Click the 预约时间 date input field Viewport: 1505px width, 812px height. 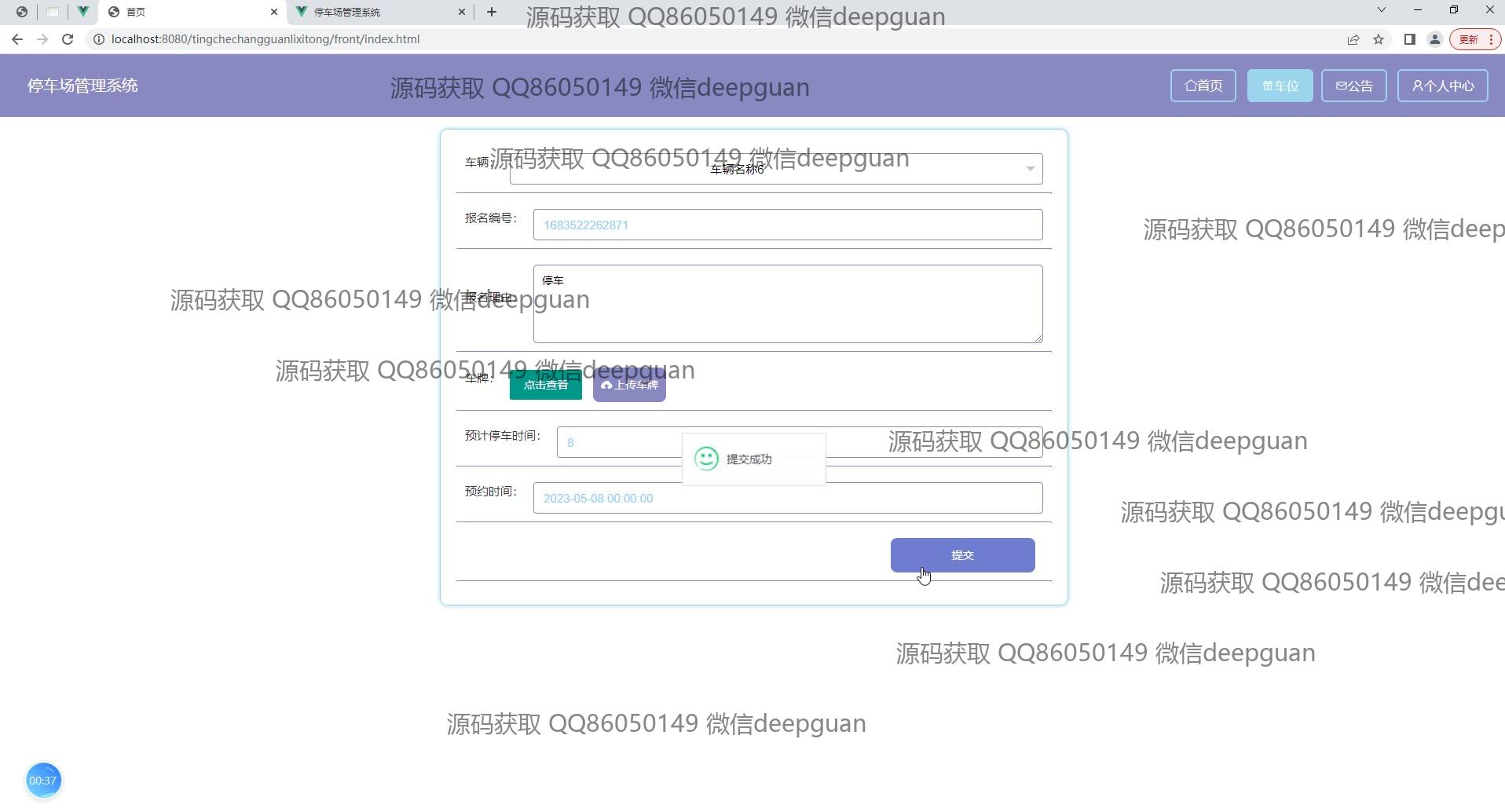pyautogui.click(x=787, y=498)
